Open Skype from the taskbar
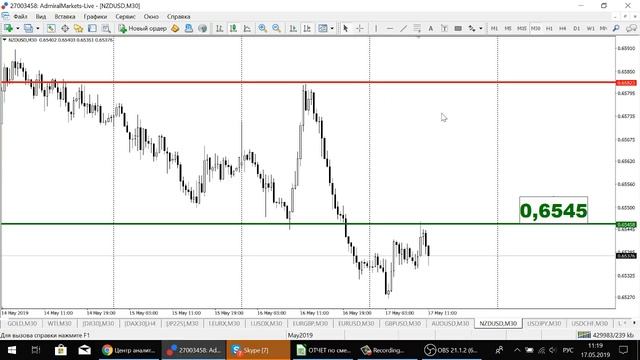Image resolution: width=640 pixels, height=360 pixels. 258,350
